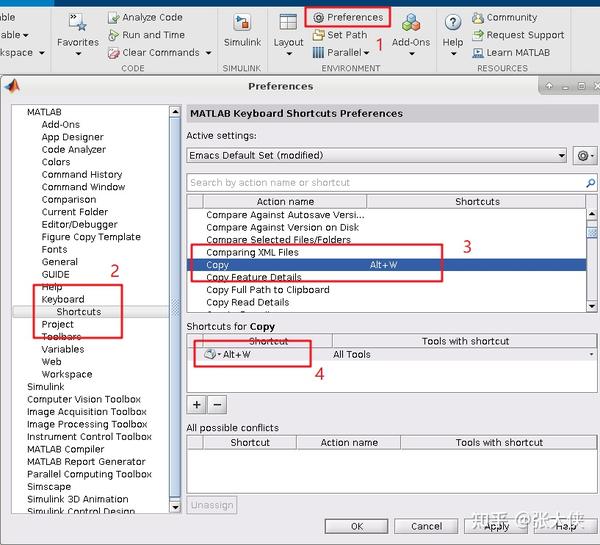The width and height of the screenshot is (600, 545).
Task: Select Colors in preferences tree
Action: [x=56, y=162]
